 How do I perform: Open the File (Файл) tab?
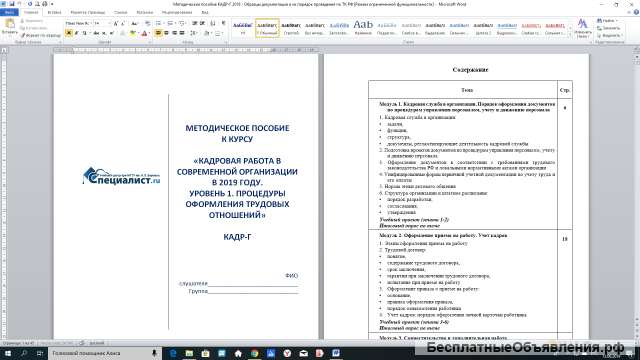[9, 12]
